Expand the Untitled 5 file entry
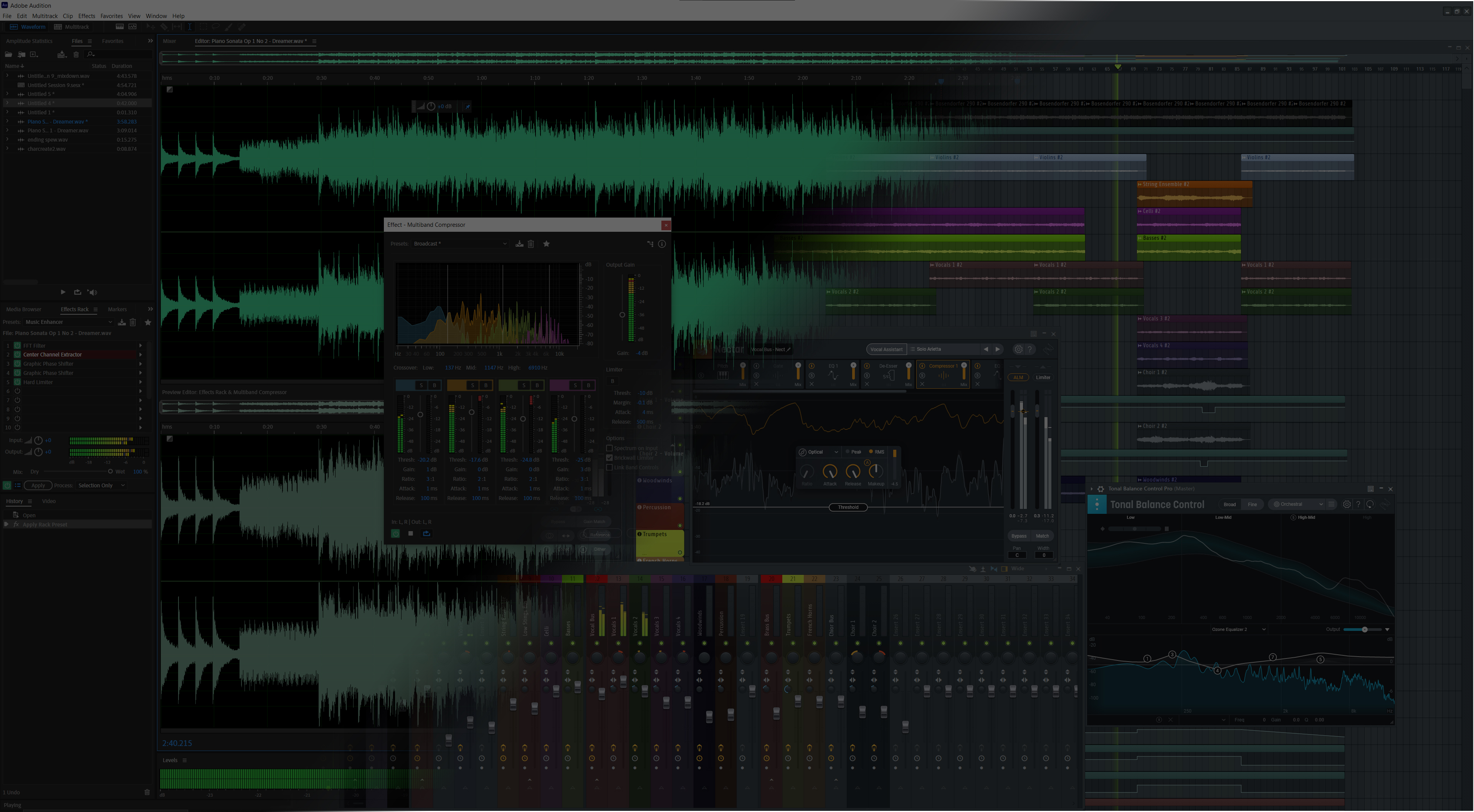This screenshot has height=812, width=1474. (x=7, y=94)
